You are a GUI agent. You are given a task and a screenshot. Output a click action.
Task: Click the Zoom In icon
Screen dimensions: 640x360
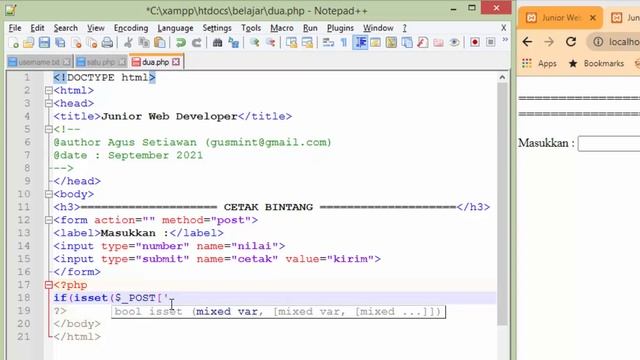[x=254, y=42]
